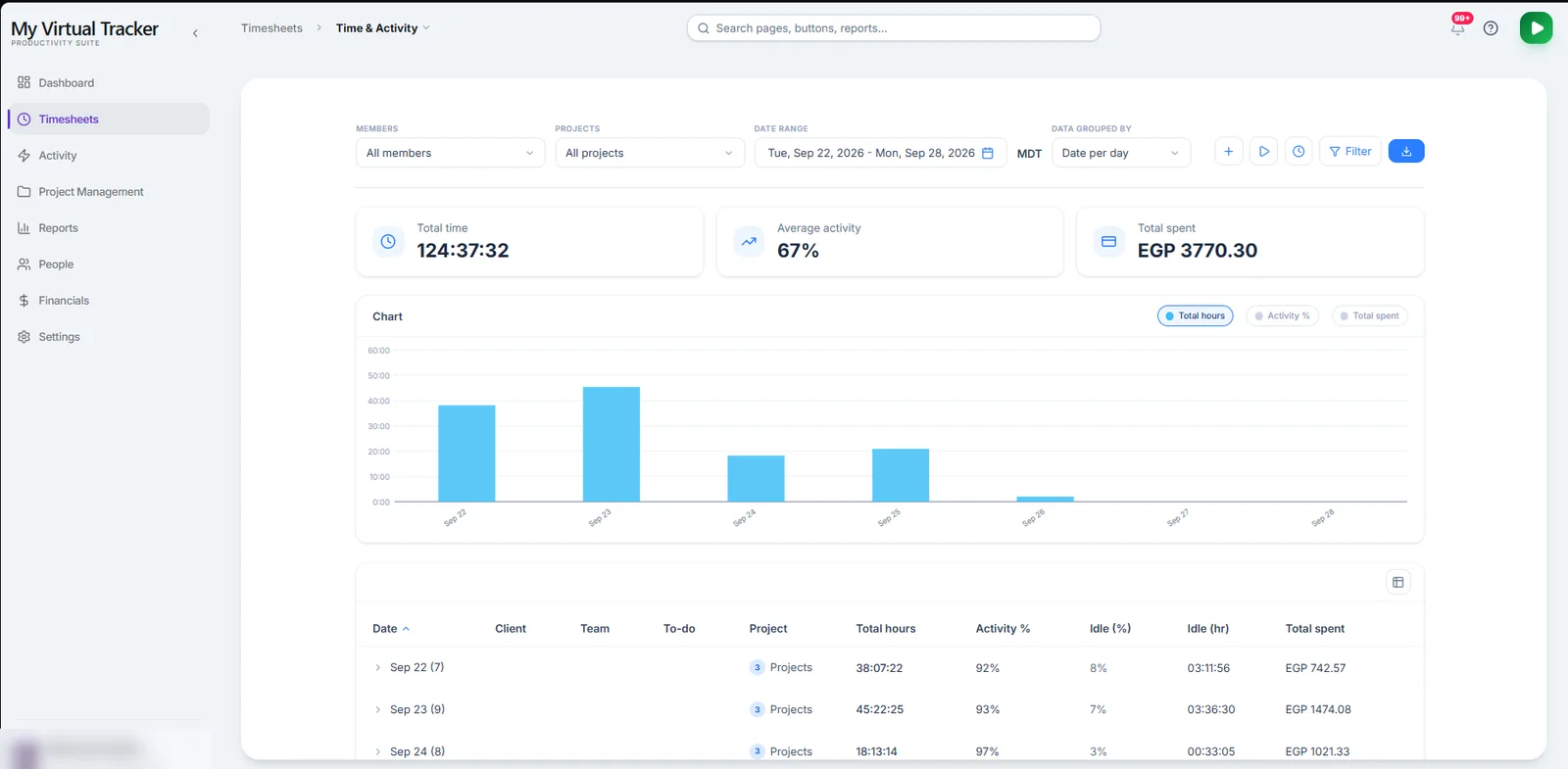1568x769 pixels.
Task: Click the Sep 23 bar in the chart
Action: (612, 444)
